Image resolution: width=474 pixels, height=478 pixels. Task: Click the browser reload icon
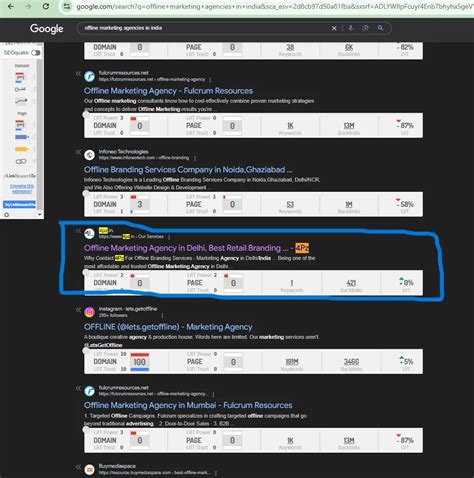pyautogui.click(x=46, y=6)
